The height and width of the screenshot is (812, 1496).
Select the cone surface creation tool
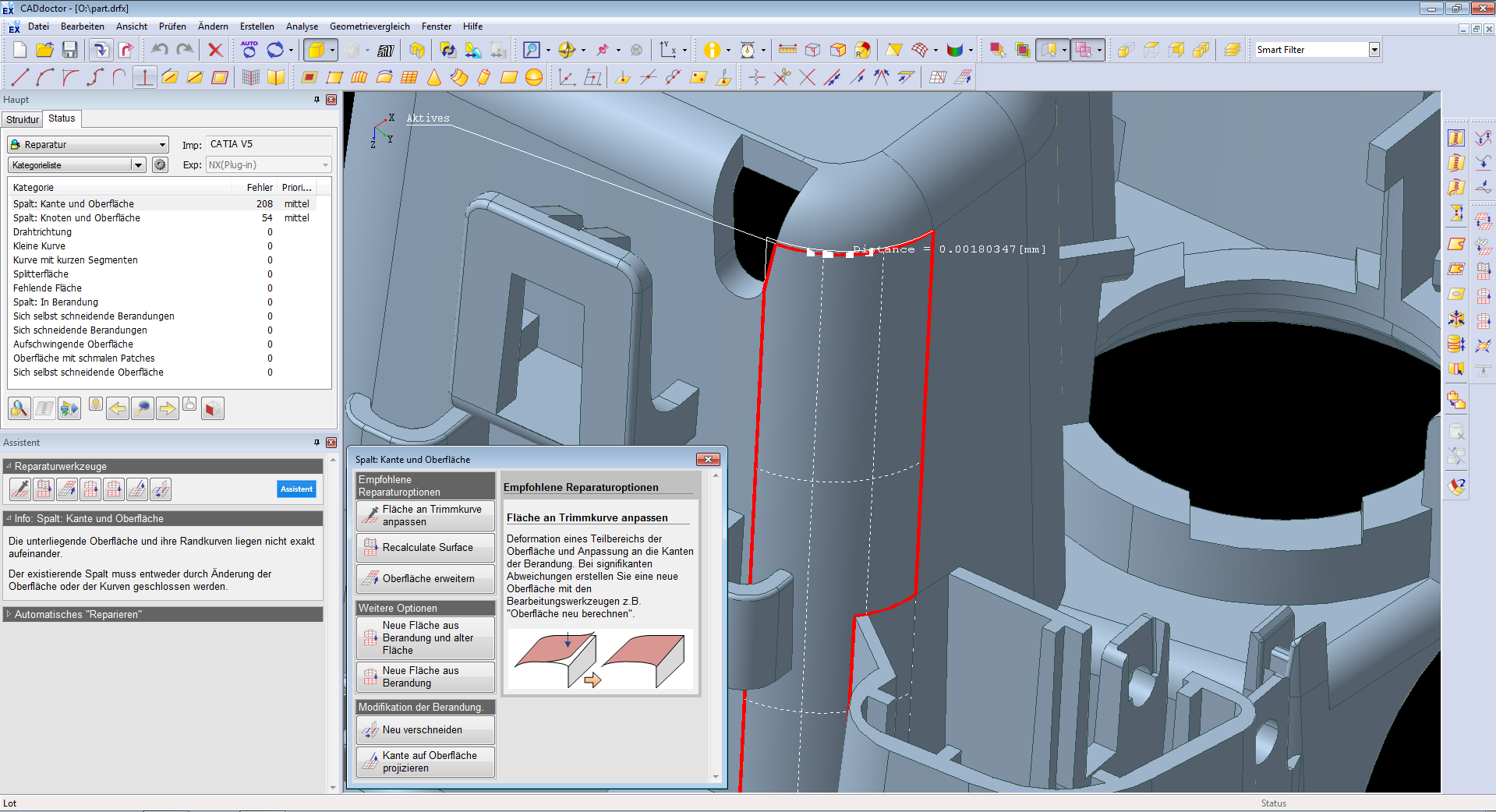point(434,77)
